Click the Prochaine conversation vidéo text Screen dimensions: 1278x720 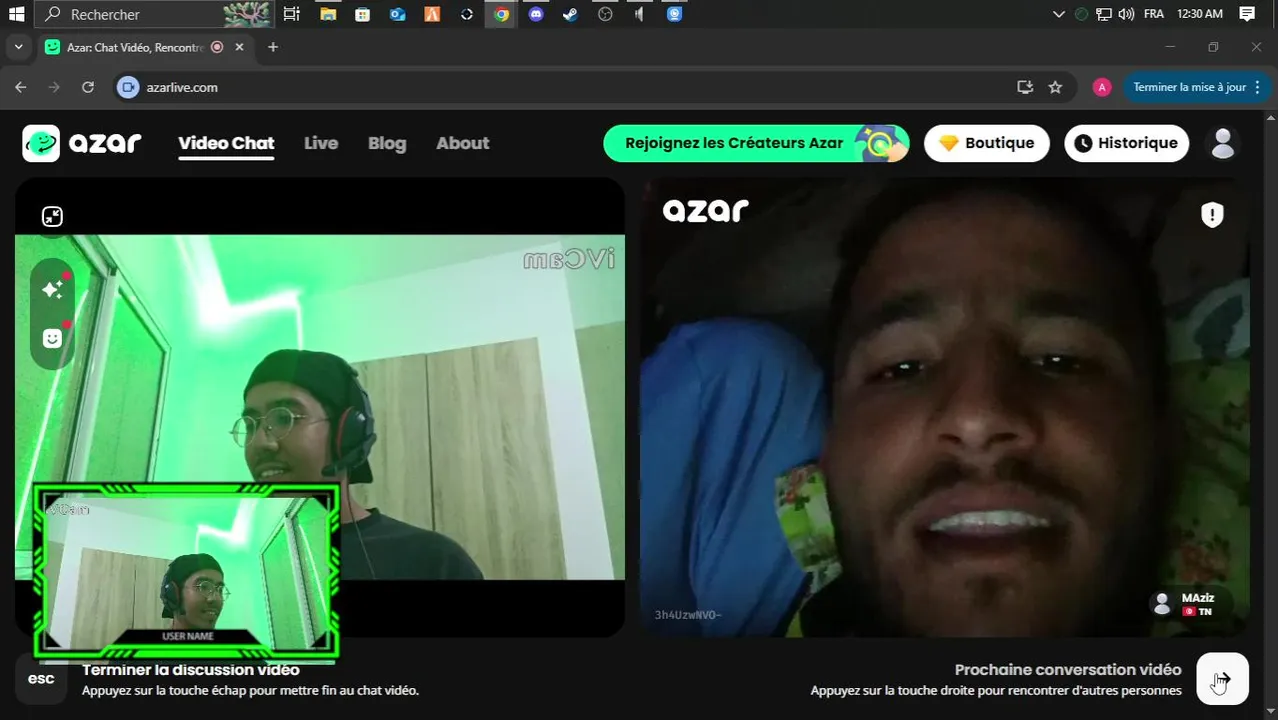(x=1068, y=670)
